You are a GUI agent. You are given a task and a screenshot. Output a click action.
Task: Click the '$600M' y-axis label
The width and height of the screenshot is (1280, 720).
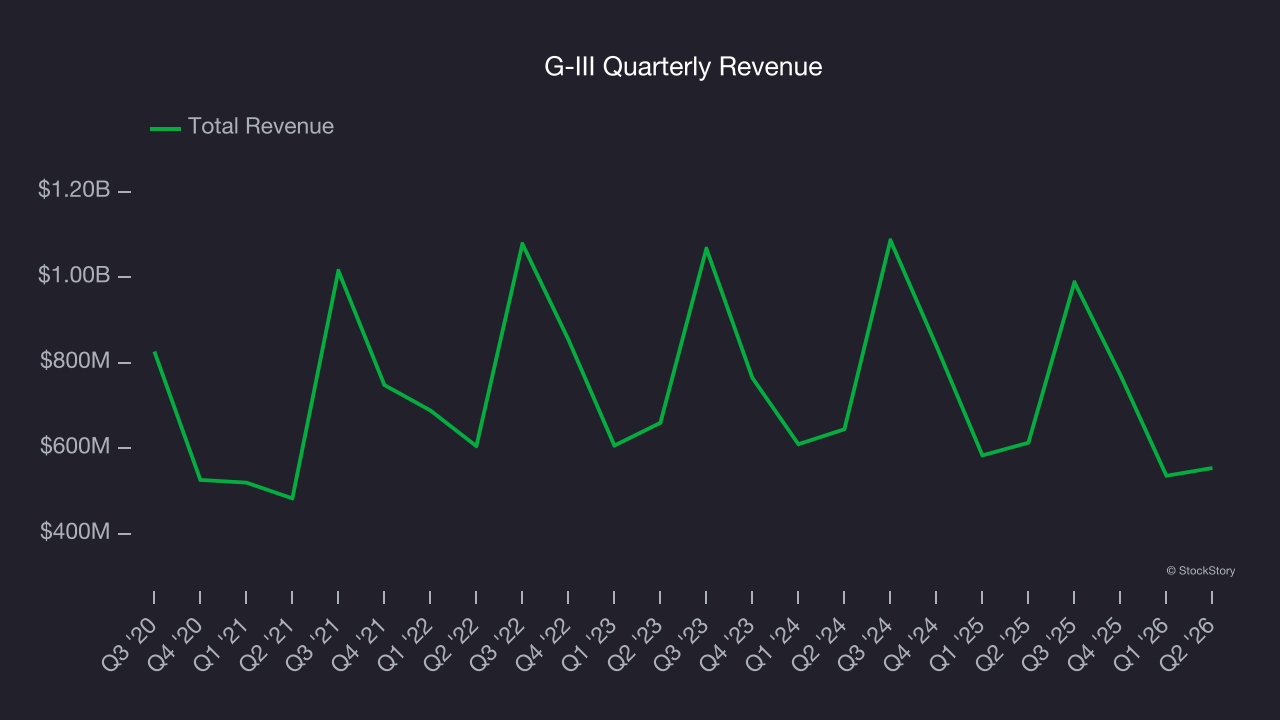click(x=74, y=447)
